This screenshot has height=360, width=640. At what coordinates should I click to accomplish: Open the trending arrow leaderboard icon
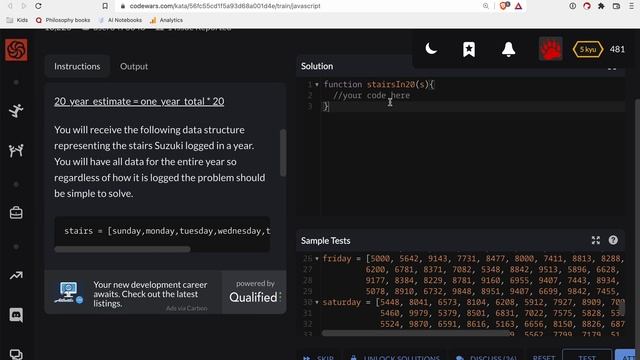(16, 276)
